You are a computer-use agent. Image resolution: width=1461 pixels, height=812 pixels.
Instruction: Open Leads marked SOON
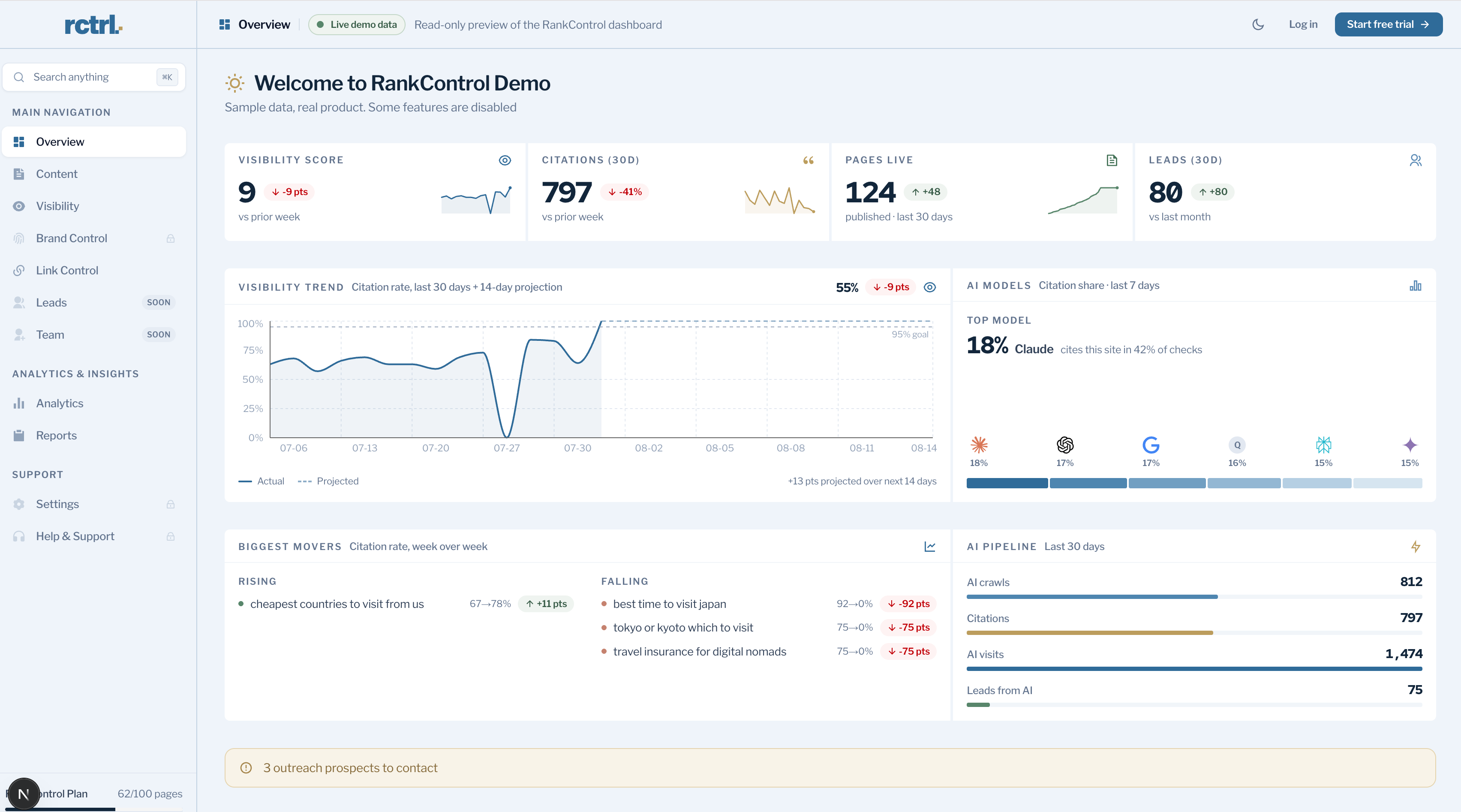(x=94, y=303)
